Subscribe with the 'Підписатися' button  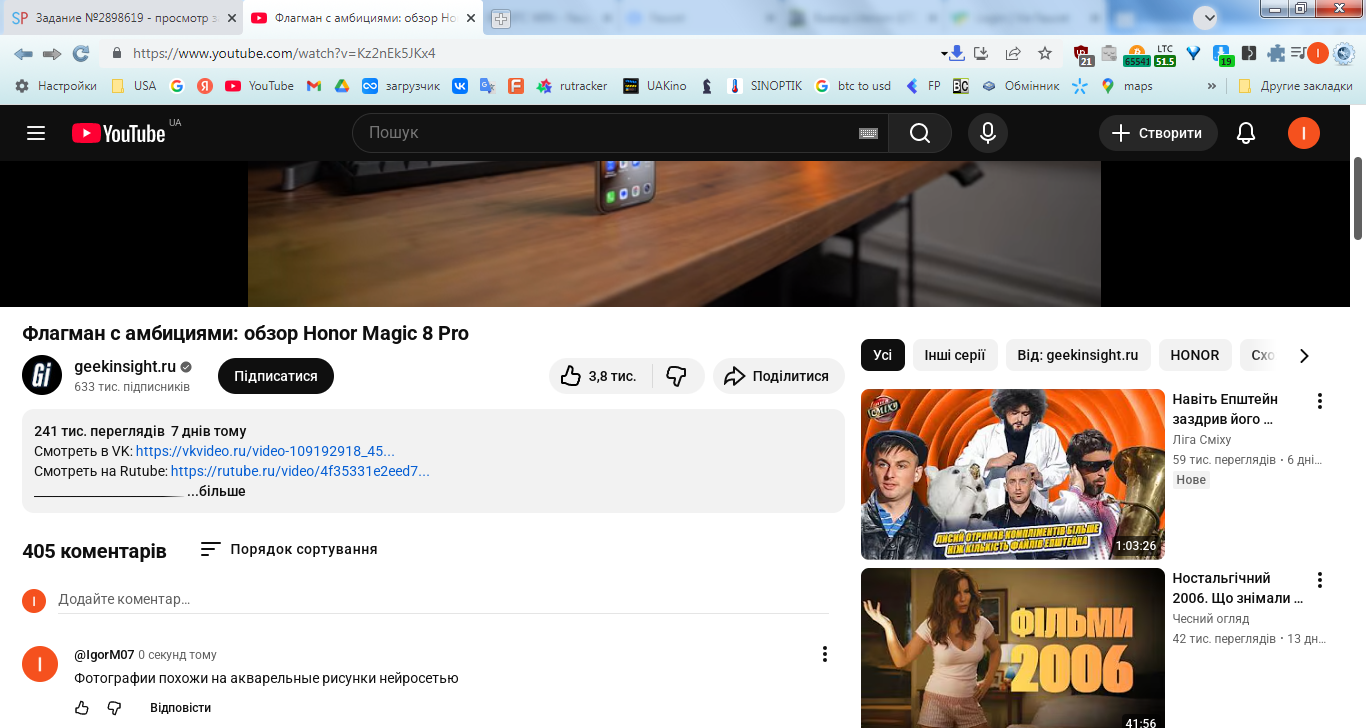(x=276, y=376)
